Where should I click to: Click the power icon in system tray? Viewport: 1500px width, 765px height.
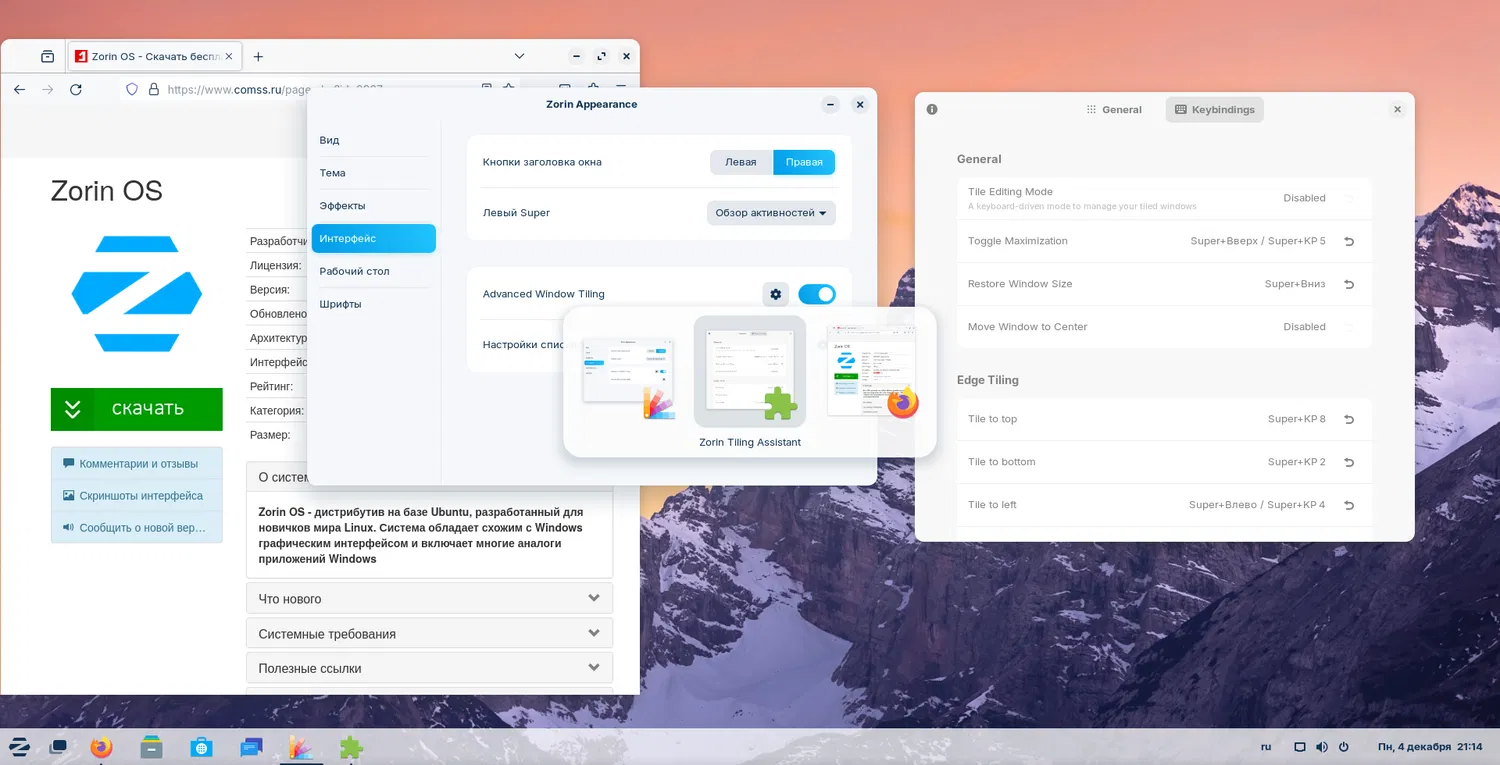[1344, 747]
